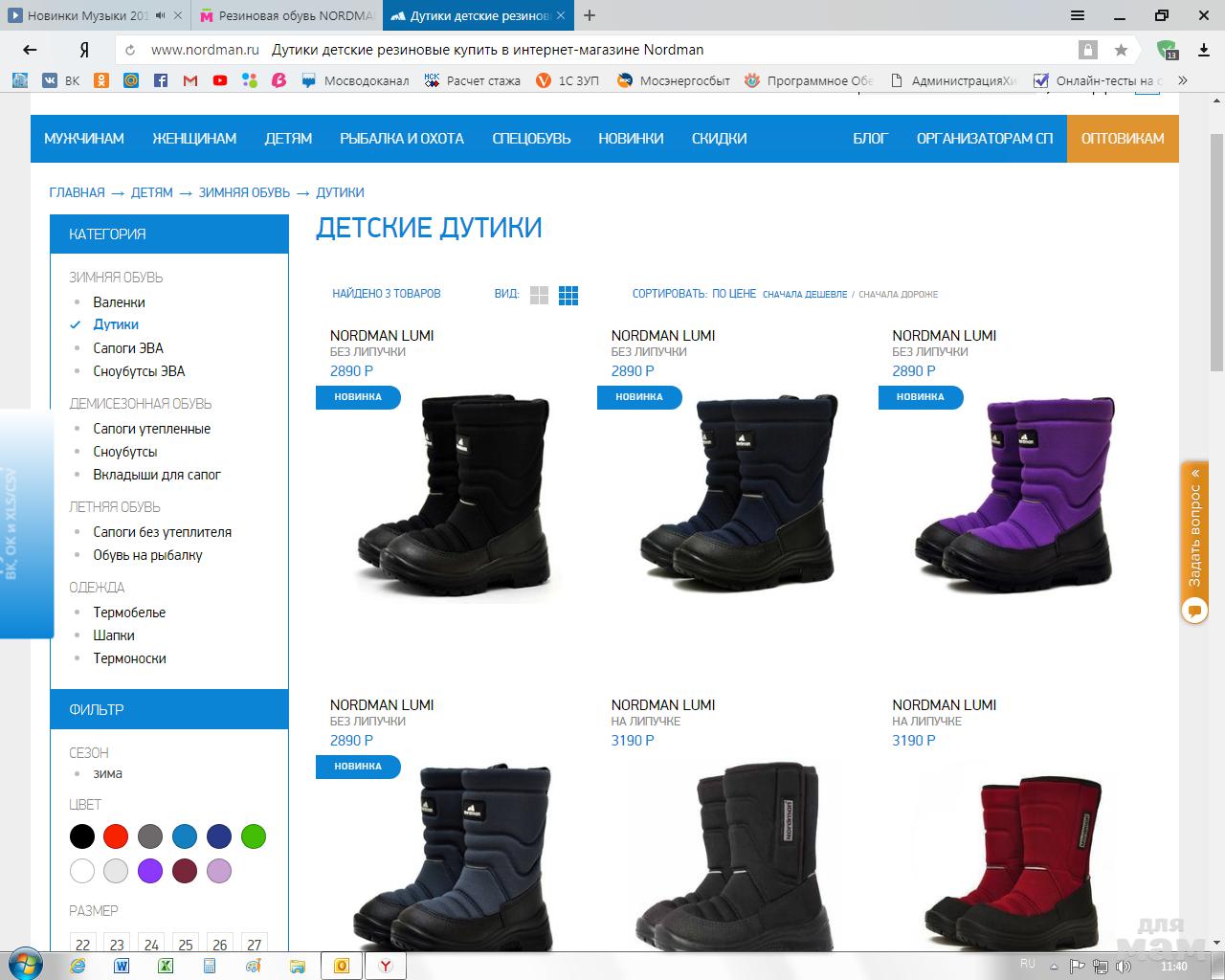Expand the bookmarks overflow chevron
The height and width of the screenshot is (980, 1225).
coord(1183,81)
